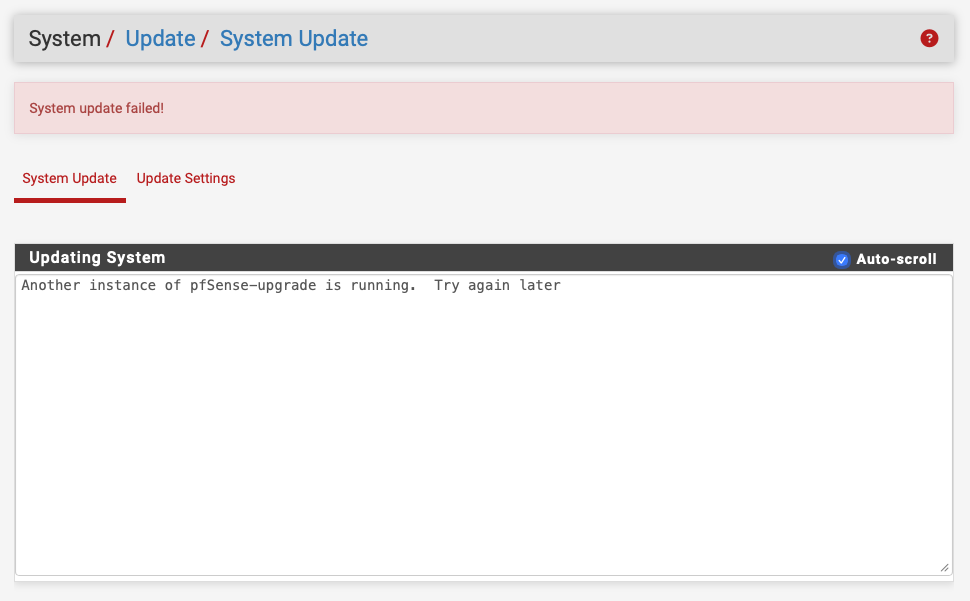Disable the Auto-scroll checkbox

[841, 260]
